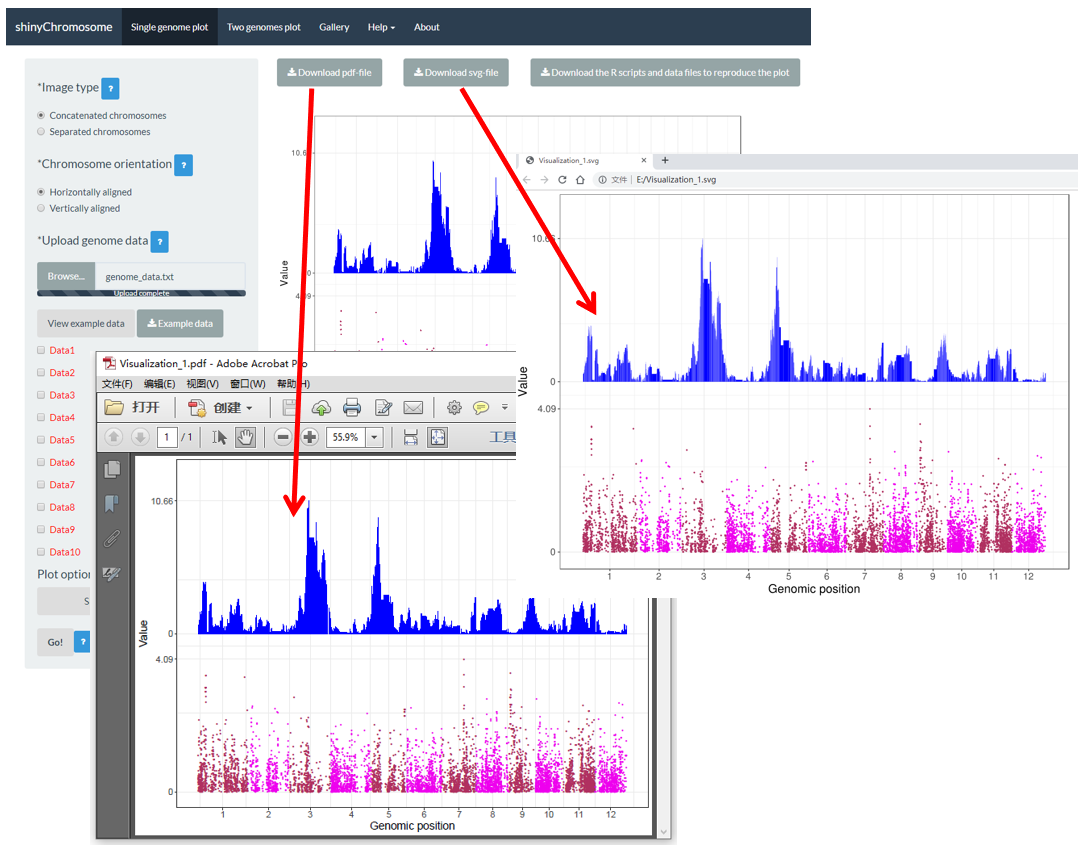This screenshot has width=1078, height=845.
Task: Select Horizontally aligned radio option
Action: point(41,192)
